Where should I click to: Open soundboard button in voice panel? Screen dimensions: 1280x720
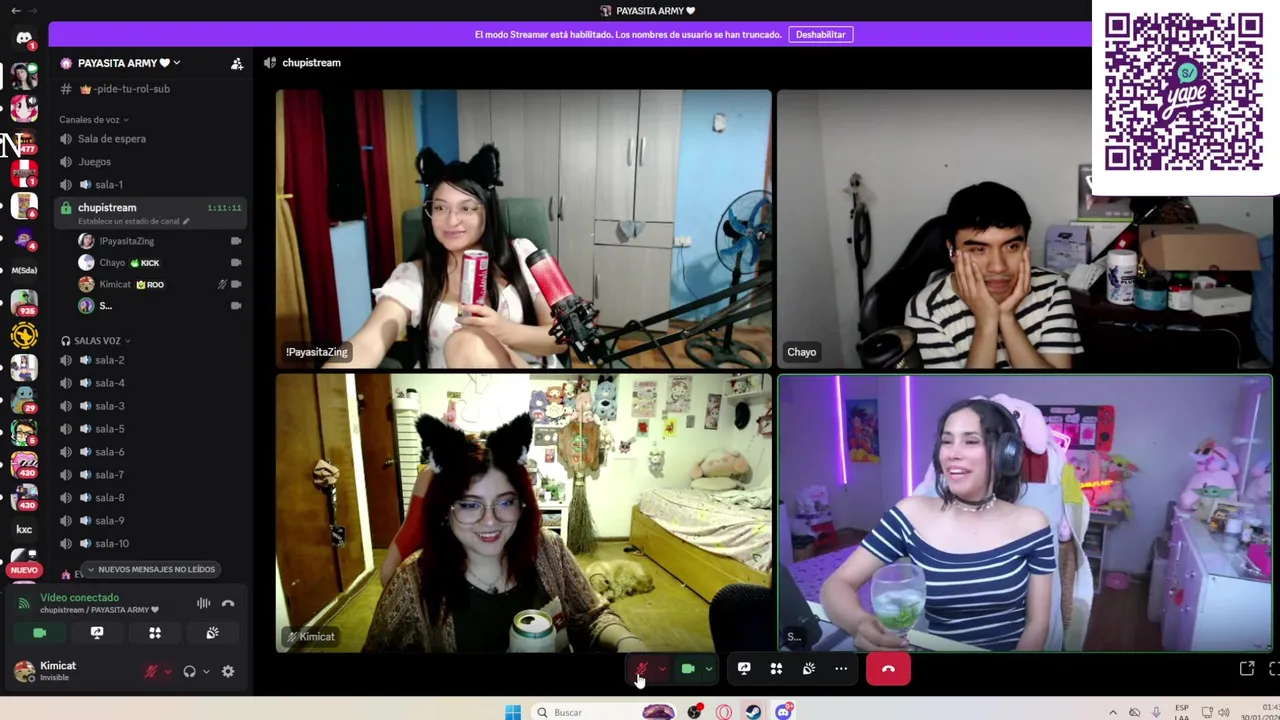(x=212, y=633)
